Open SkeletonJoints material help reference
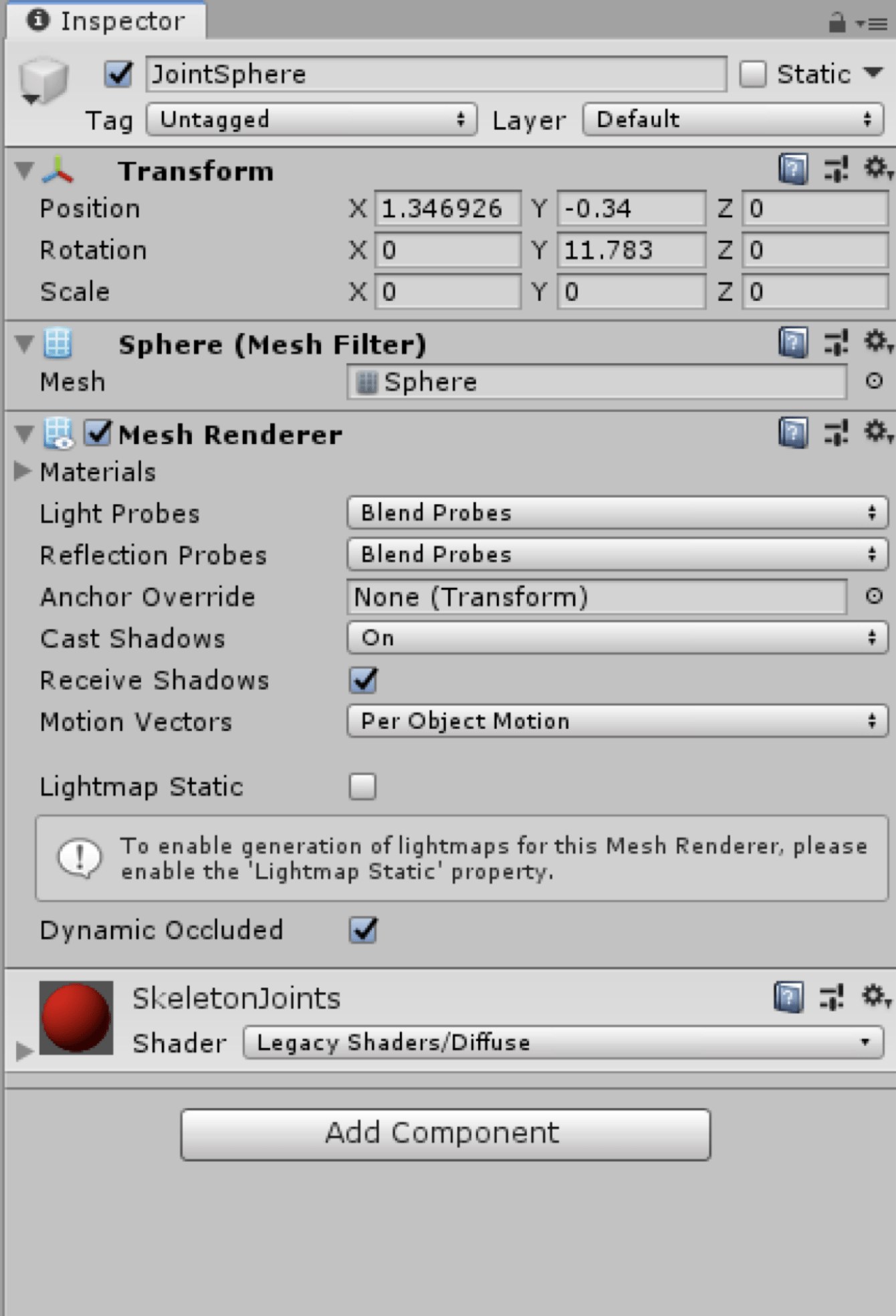The width and height of the screenshot is (896, 1316). click(x=788, y=997)
